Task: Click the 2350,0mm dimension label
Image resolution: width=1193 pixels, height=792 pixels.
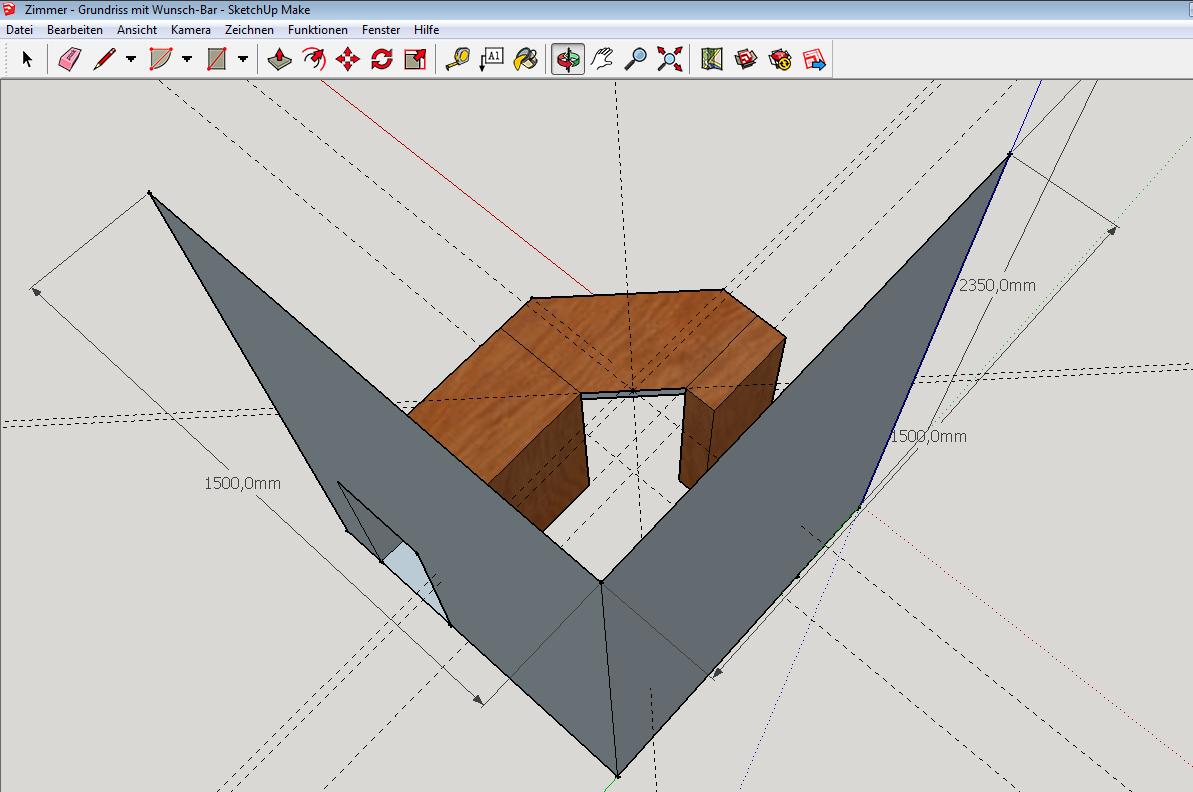Action: [997, 285]
